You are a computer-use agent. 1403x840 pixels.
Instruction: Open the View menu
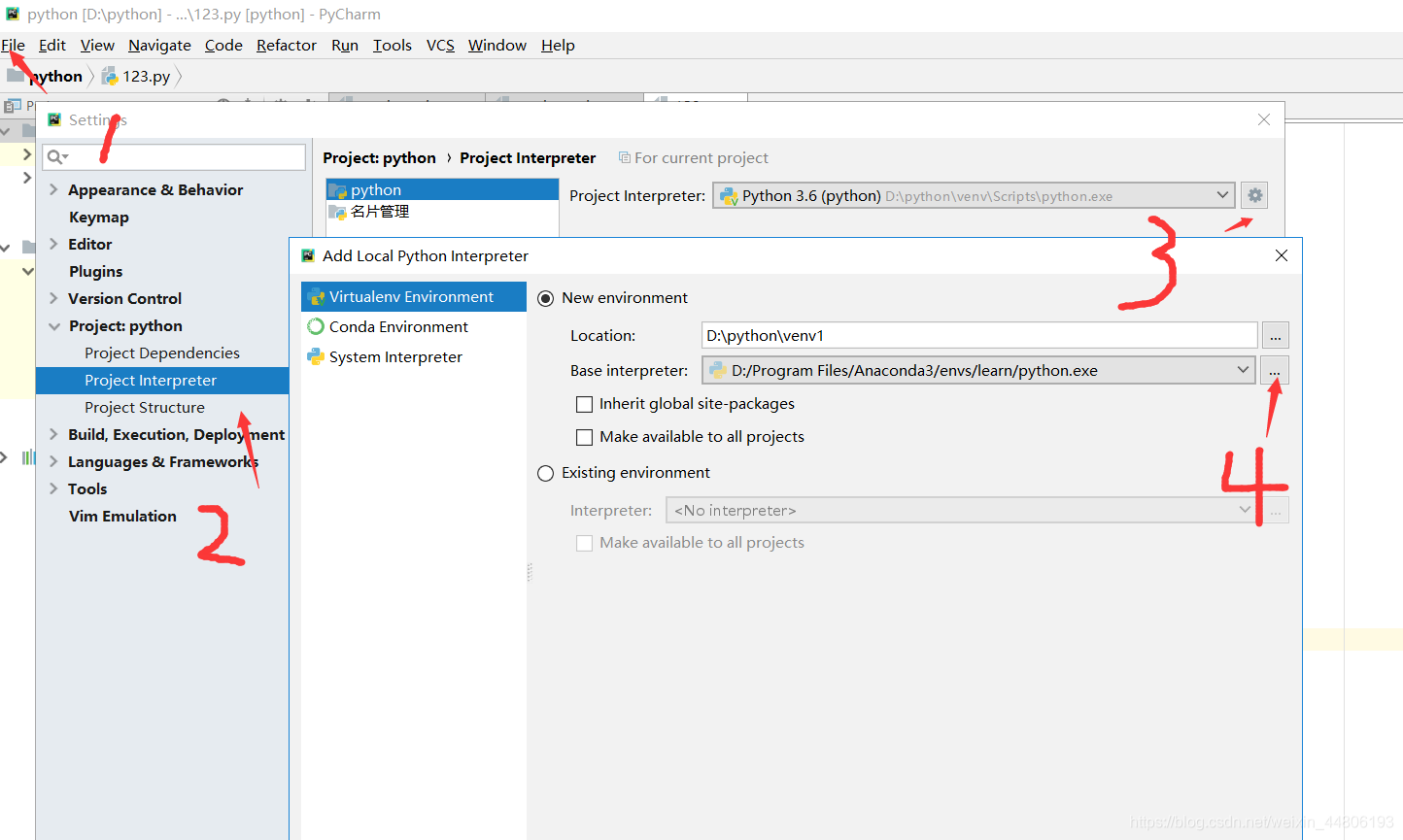tap(97, 45)
